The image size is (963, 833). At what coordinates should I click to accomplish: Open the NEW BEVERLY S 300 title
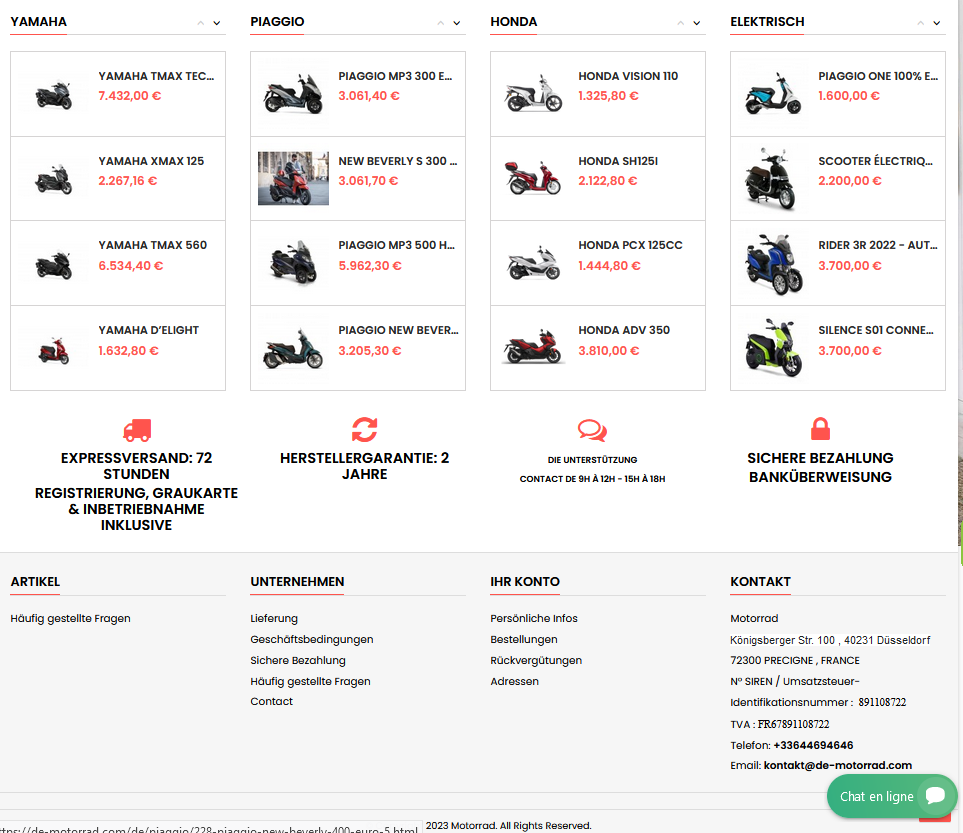click(397, 161)
